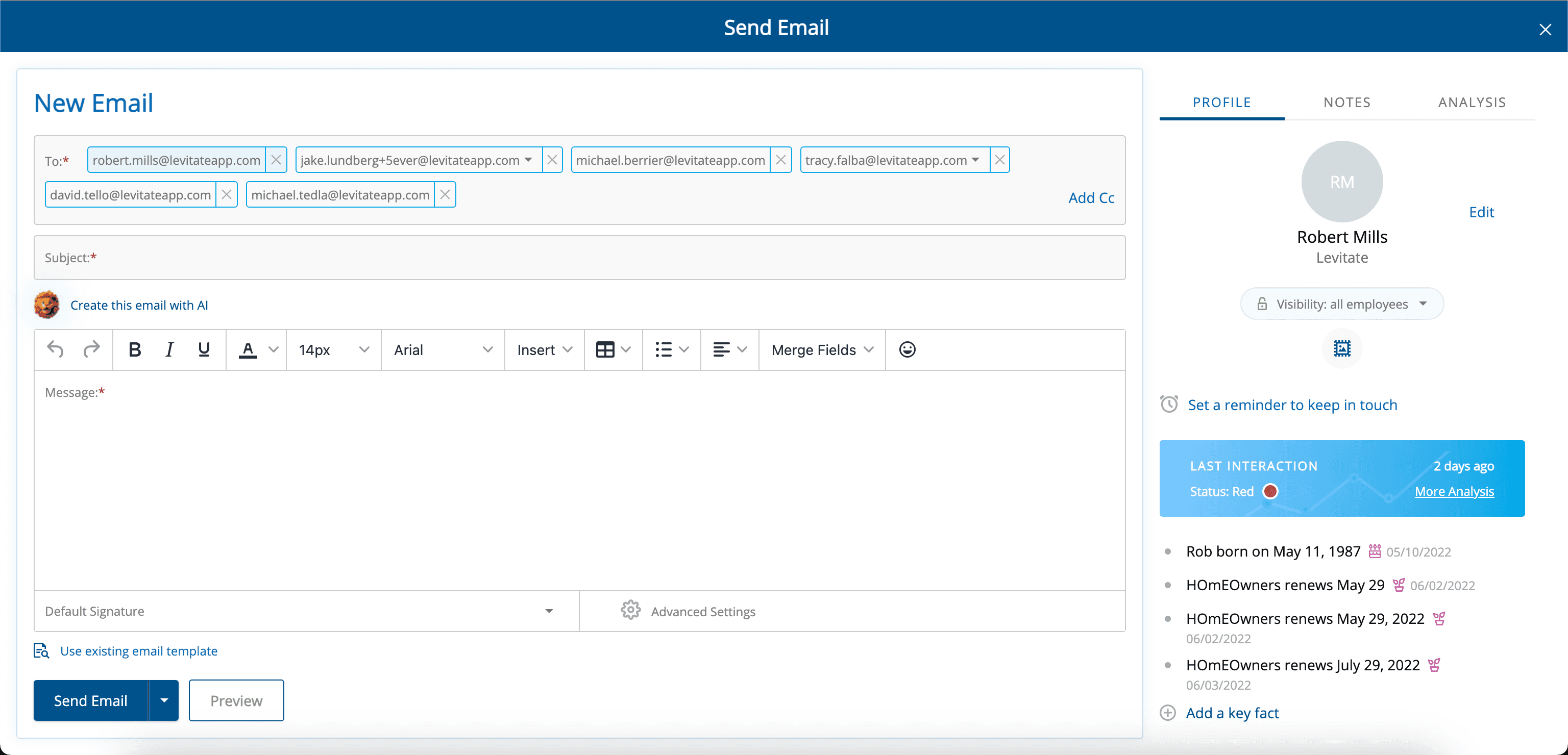
Task: Remove robert.mills@levitateapp.com recipient
Action: pos(276,160)
